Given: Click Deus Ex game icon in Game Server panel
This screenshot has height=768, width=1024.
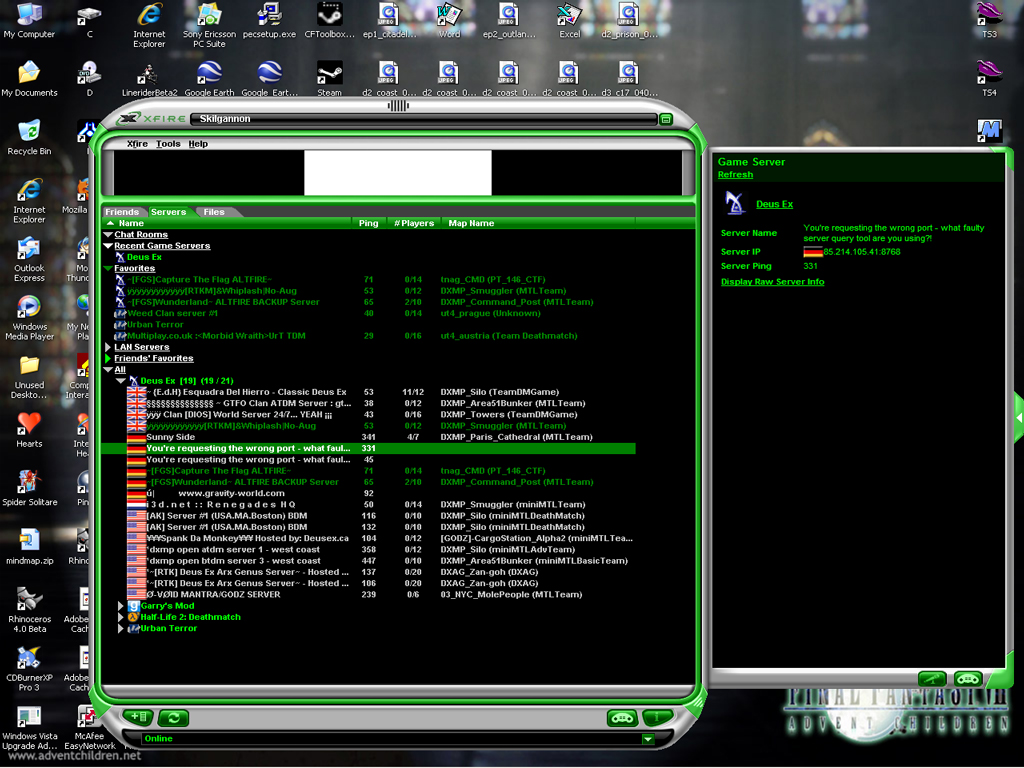Looking at the screenshot, I should (x=735, y=203).
